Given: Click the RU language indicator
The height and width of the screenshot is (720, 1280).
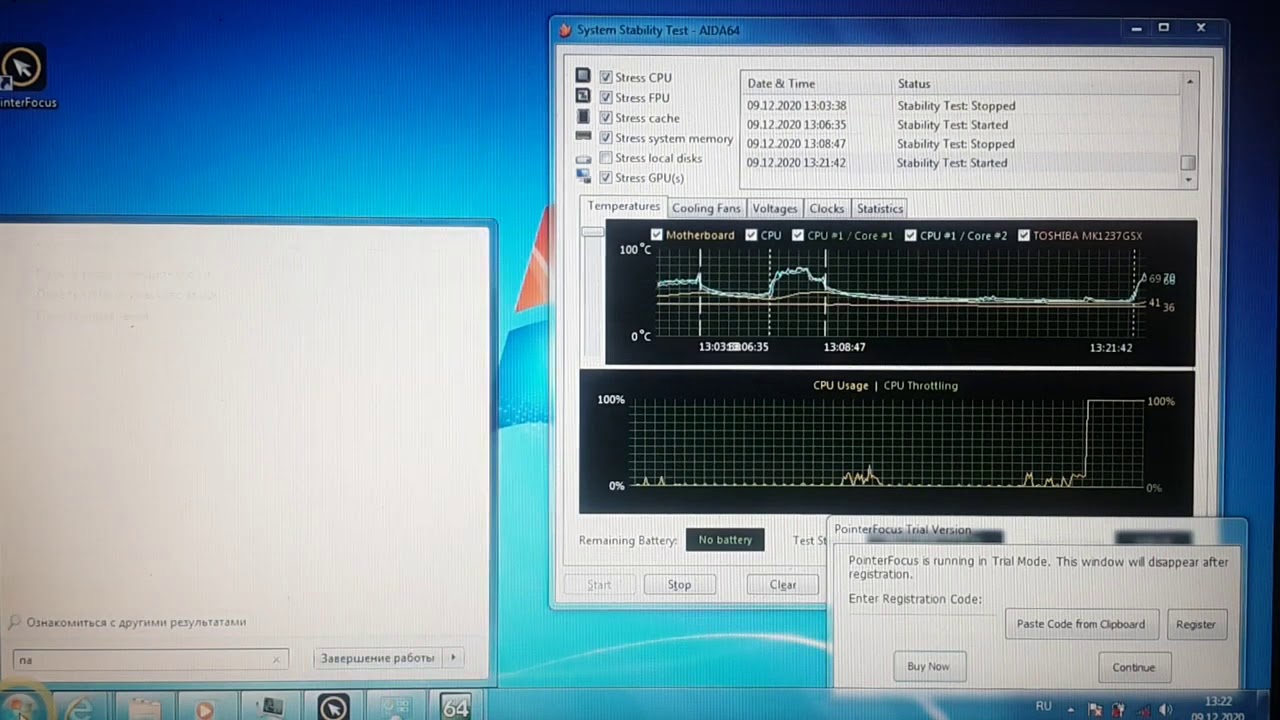Looking at the screenshot, I should pyautogui.click(x=1043, y=706).
